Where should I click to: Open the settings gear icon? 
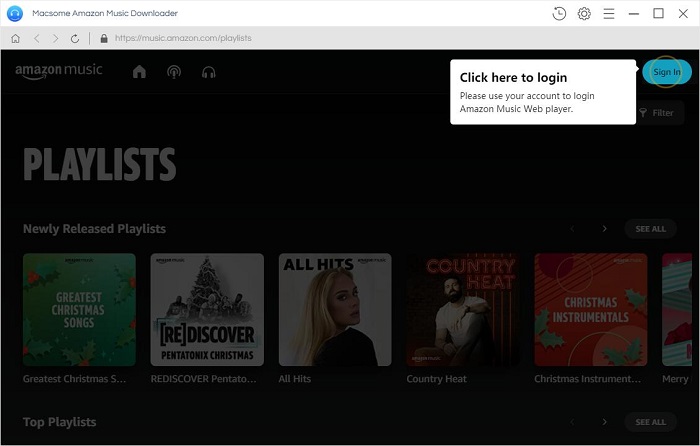pyautogui.click(x=584, y=13)
